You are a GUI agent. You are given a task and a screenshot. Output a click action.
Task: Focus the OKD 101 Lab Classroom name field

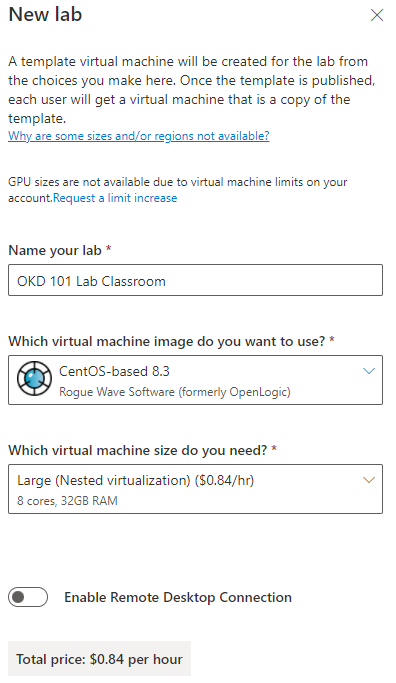coord(196,280)
